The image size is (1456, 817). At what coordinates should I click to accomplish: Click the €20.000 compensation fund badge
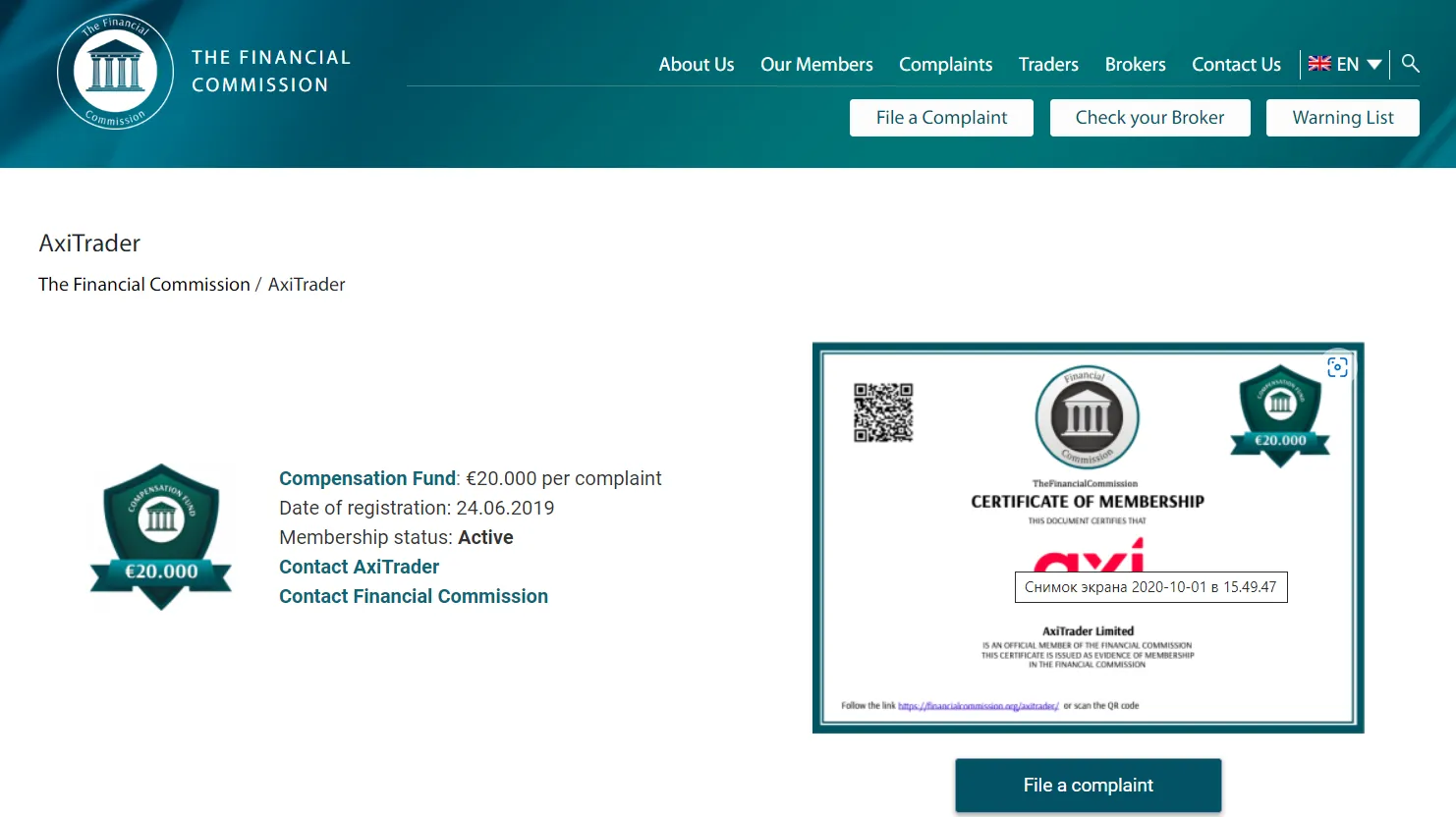click(161, 537)
